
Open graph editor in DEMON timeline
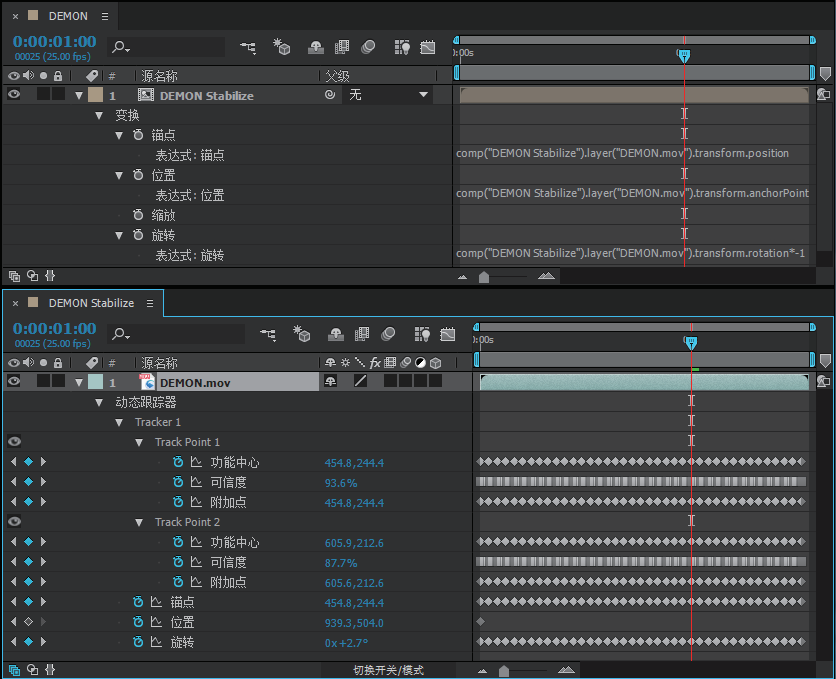click(428, 47)
